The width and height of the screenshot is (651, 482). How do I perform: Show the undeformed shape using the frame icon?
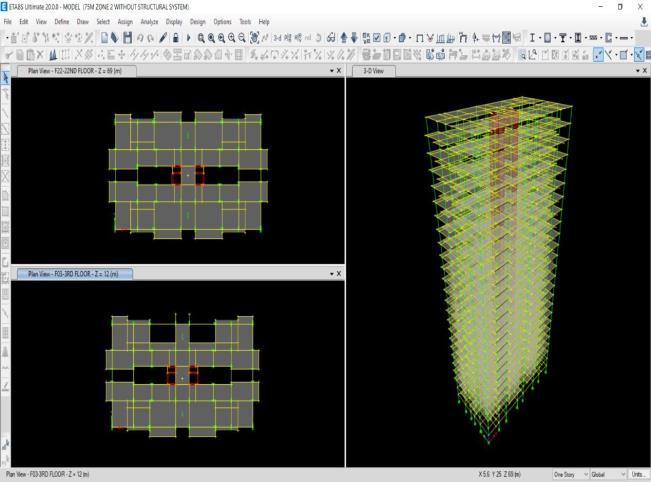pyautogui.click(x=419, y=38)
